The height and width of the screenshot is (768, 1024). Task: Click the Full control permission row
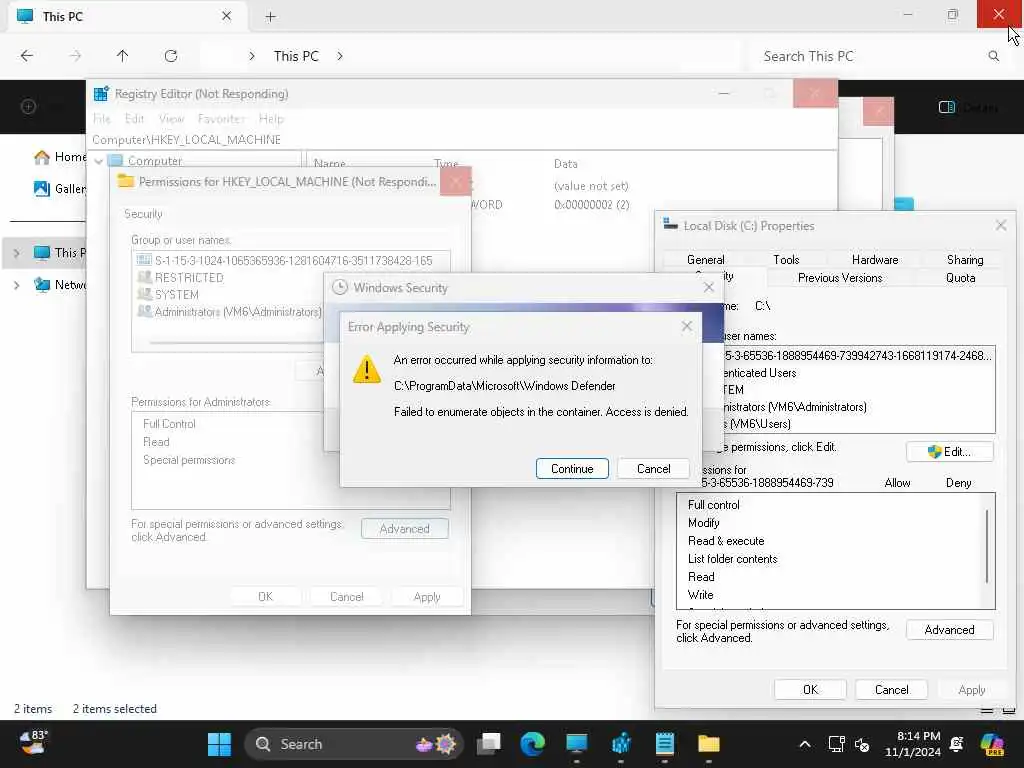(x=713, y=505)
